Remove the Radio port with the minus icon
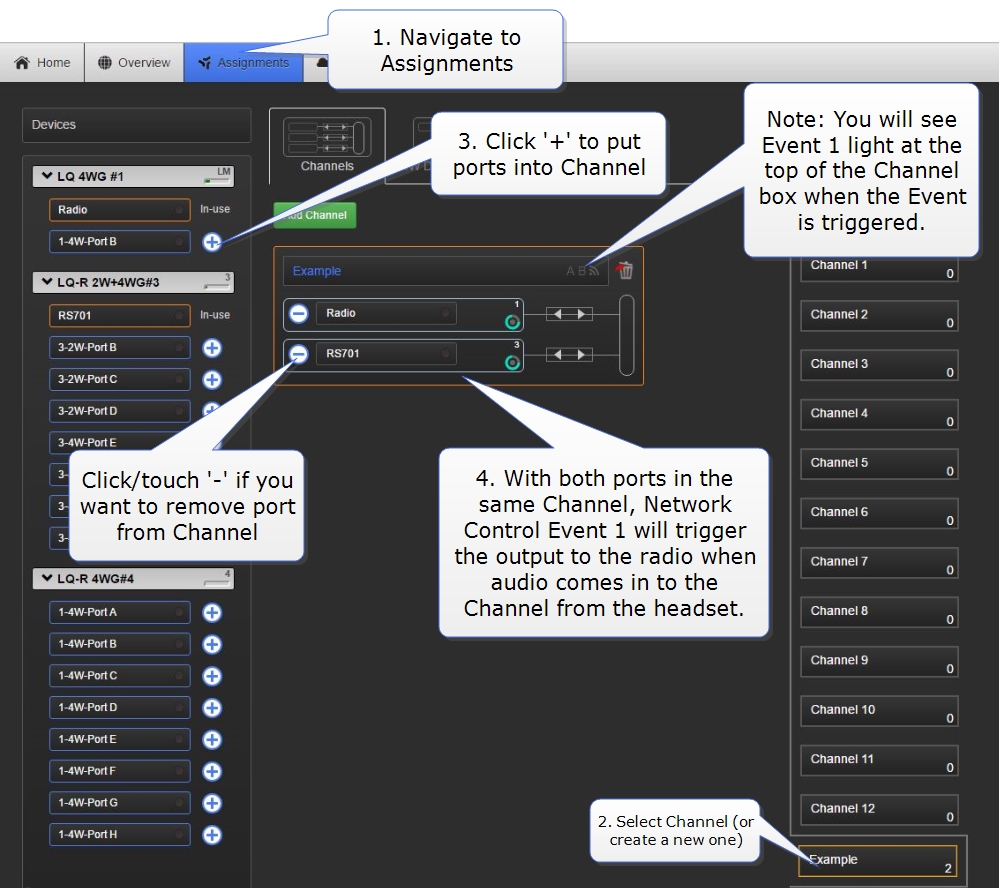 tap(298, 314)
